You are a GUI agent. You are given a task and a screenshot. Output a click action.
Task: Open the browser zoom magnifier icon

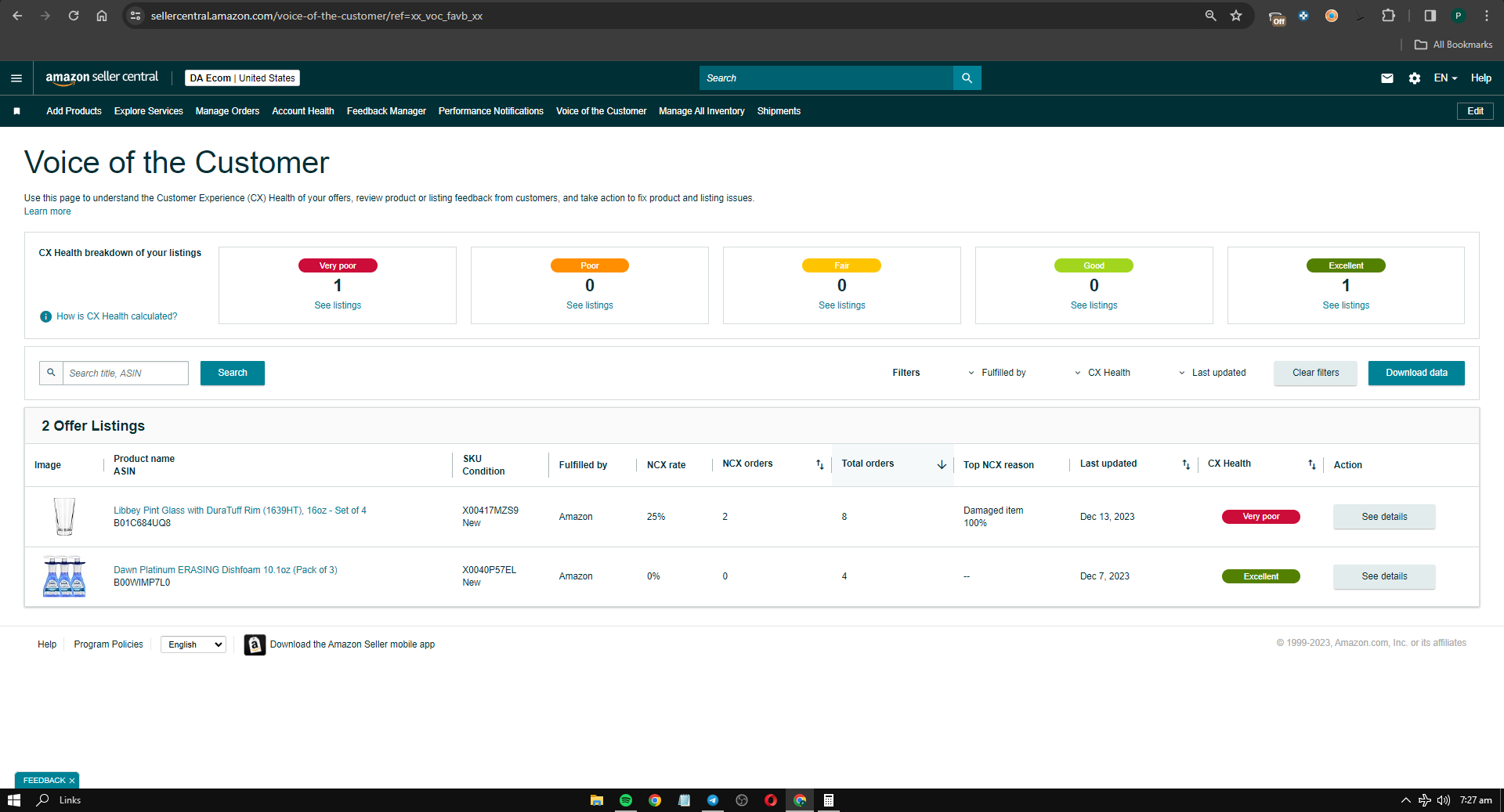point(1211,16)
